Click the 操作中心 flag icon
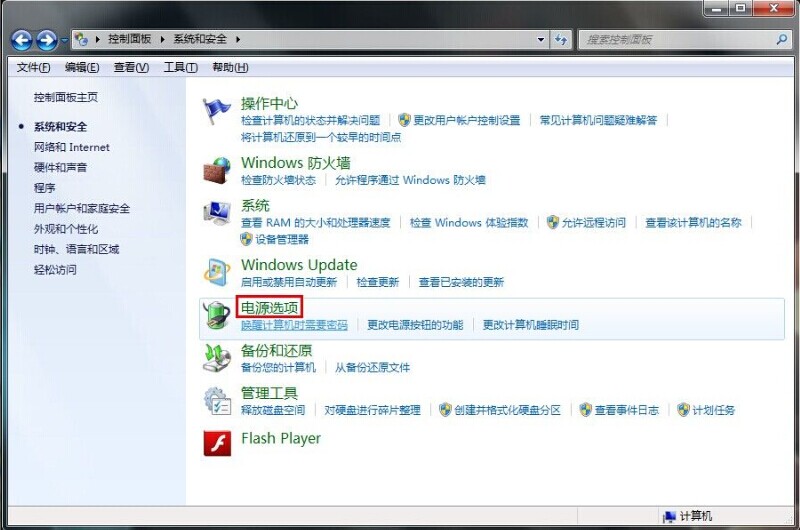Image resolution: width=800 pixels, height=530 pixels. tap(217, 111)
